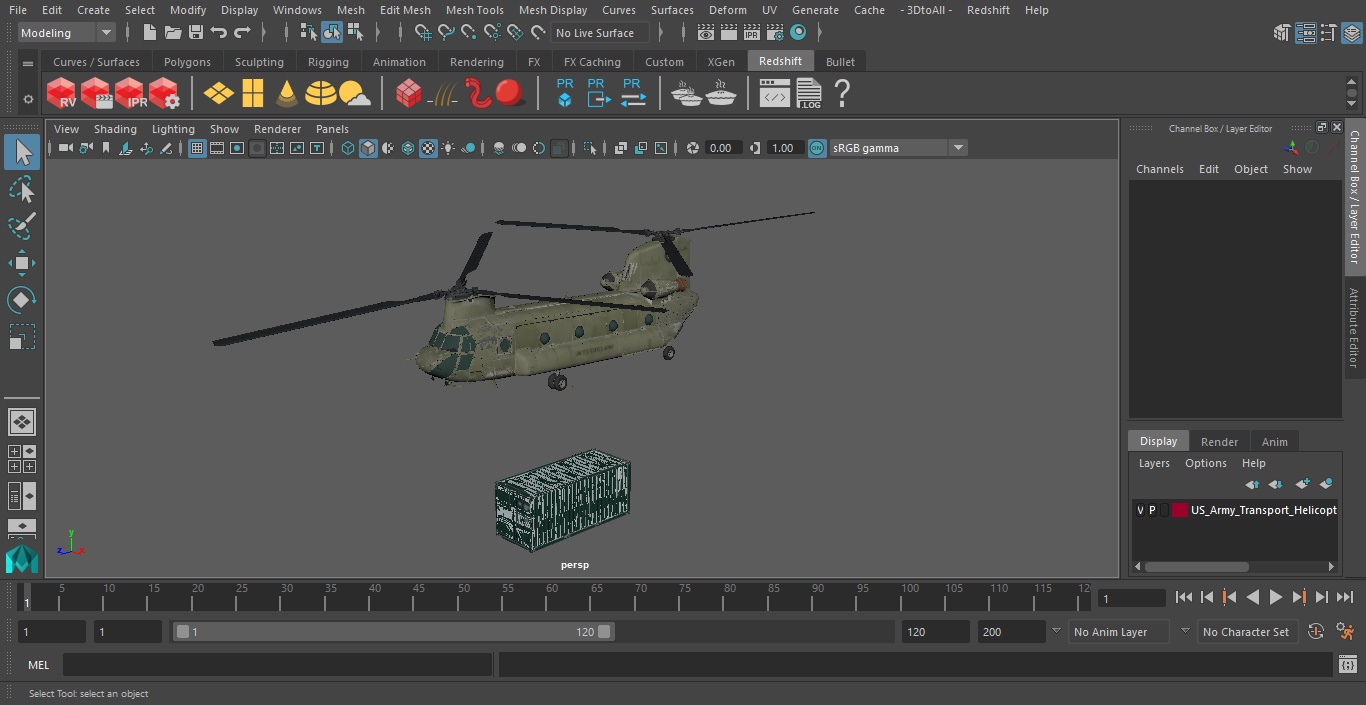Play animation forward
Image resolution: width=1366 pixels, height=705 pixels.
click(1275, 597)
